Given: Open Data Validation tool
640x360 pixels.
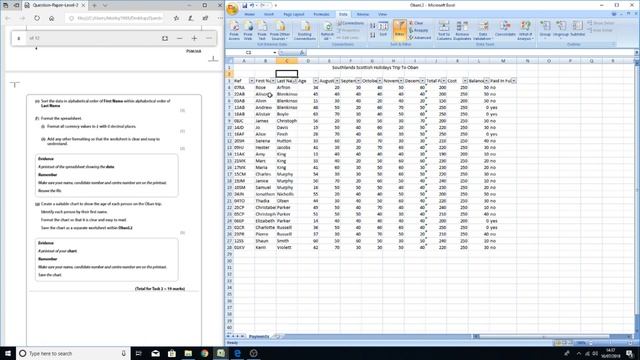Looking at the screenshot, I should (483, 30).
